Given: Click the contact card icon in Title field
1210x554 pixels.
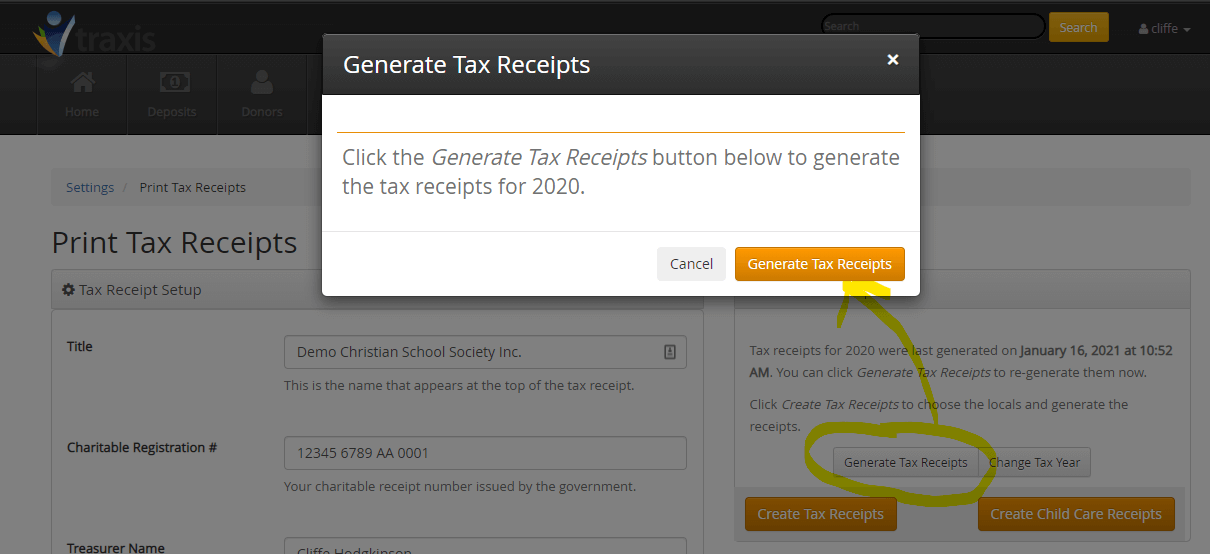Looking at the screenshot, I should (670, 352).
